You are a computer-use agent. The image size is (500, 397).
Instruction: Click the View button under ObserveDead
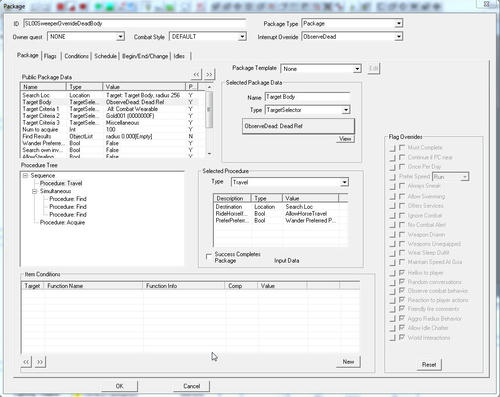pyautogui.click(x=345, y=139)
